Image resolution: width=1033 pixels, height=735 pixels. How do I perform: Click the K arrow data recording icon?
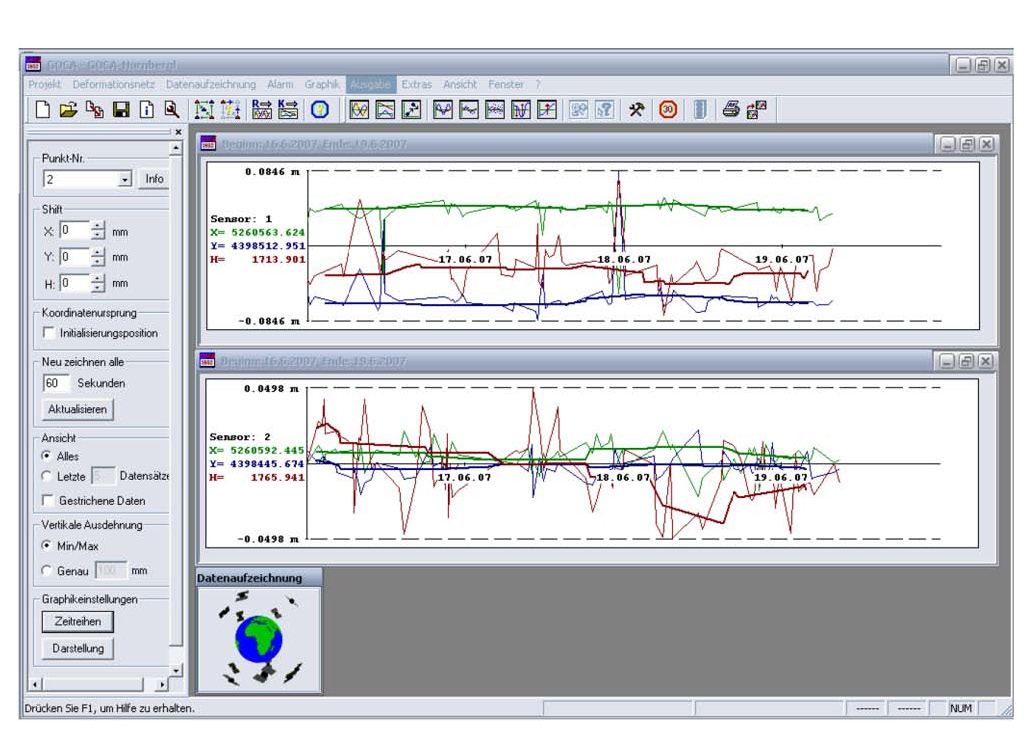[x=288, y=110]
